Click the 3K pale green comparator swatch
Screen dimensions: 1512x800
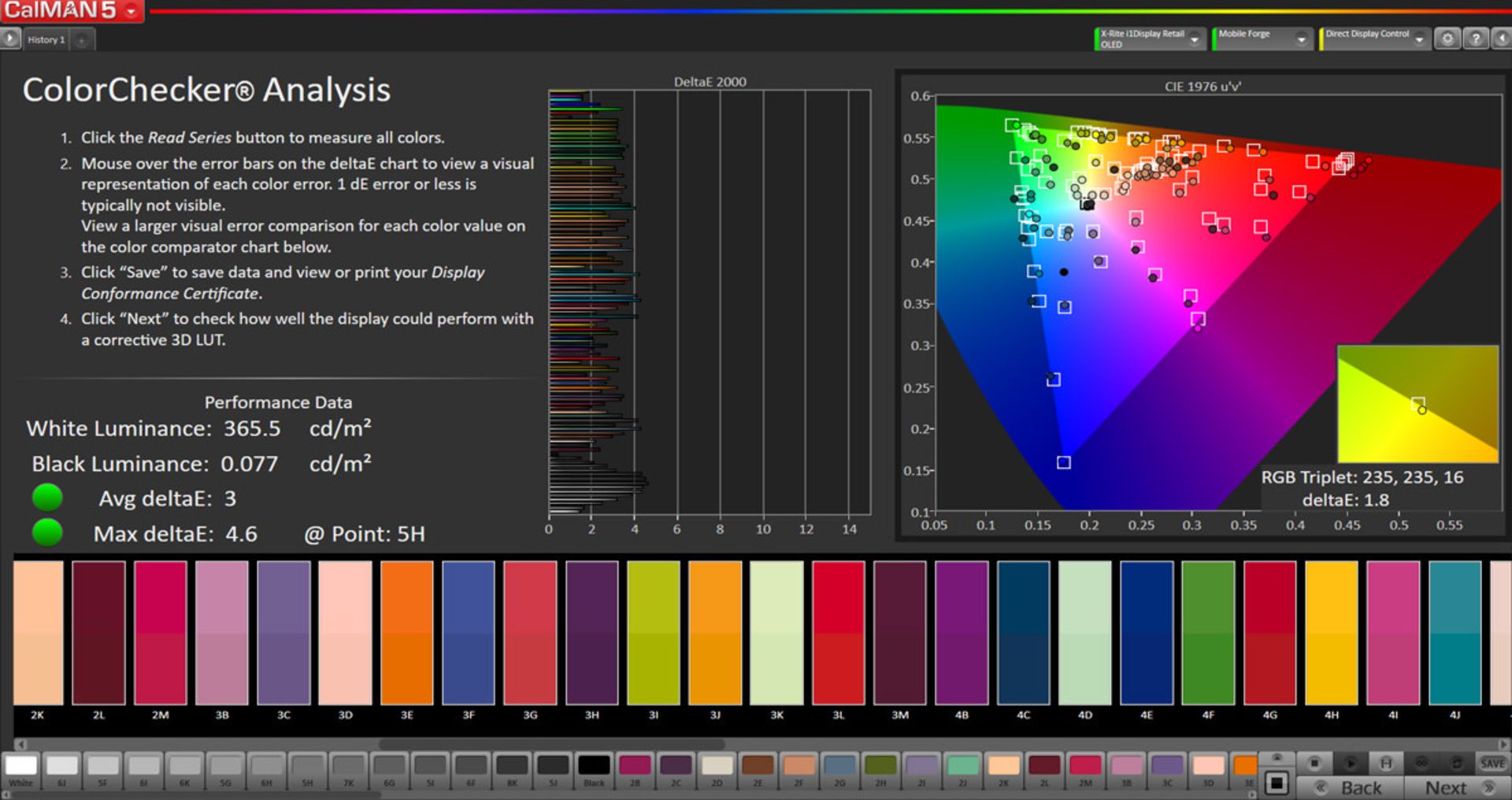776,632
